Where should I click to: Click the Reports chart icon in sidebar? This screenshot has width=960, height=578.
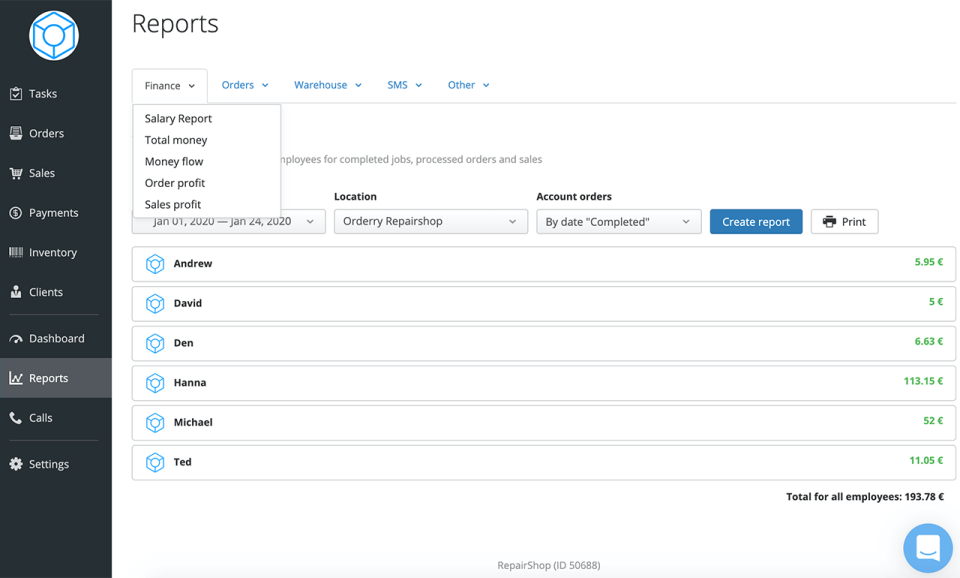(16, 378)
